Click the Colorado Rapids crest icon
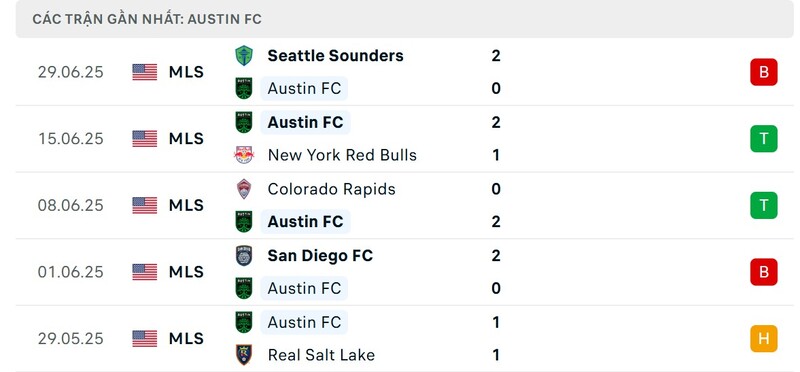Screen dimensions: 800x372 tap(244, 189)
